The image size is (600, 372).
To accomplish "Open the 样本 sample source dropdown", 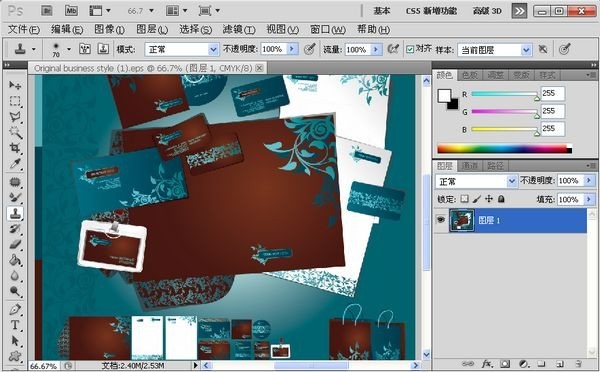I will 495,50.
